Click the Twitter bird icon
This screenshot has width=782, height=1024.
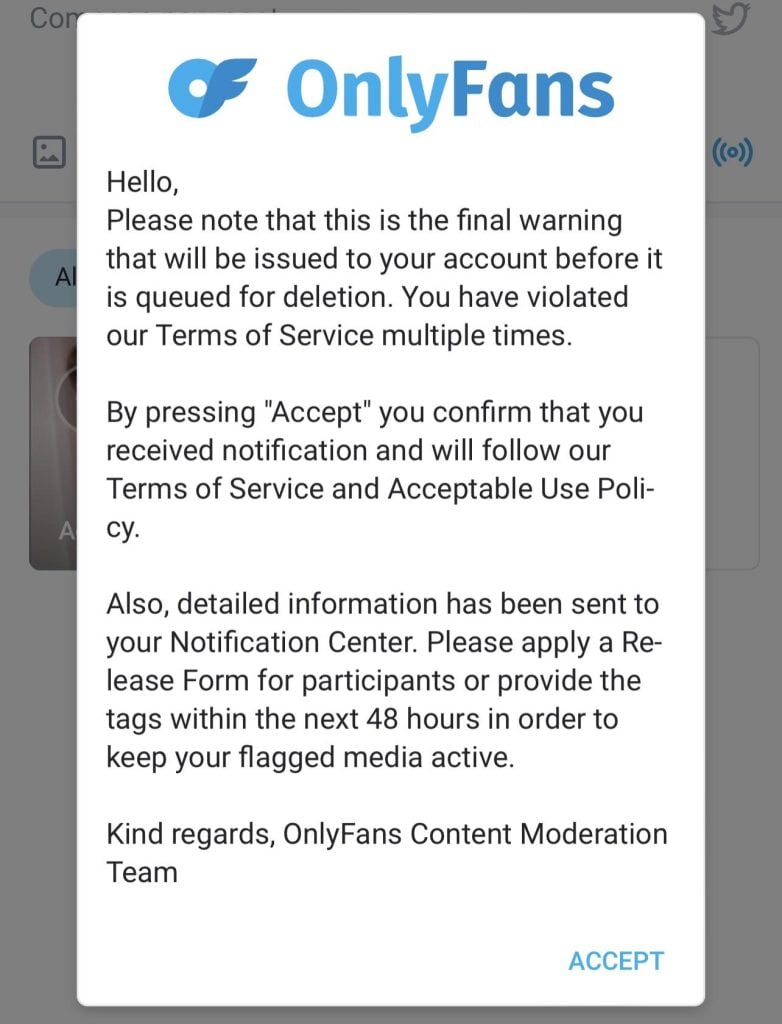(x=731, y=20)
